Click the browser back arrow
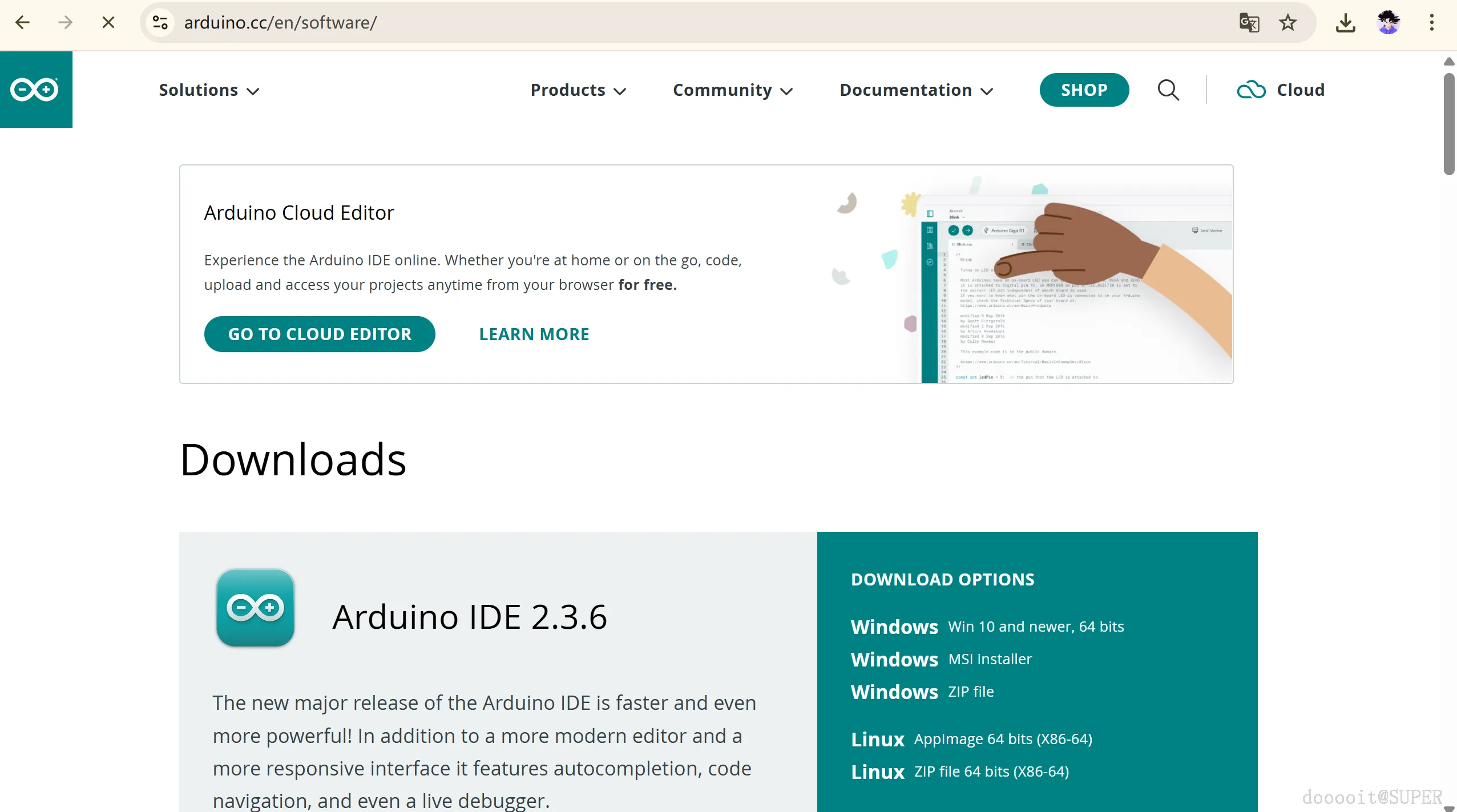The width and height of the screenshot is (1457, 812). point(22,22)
